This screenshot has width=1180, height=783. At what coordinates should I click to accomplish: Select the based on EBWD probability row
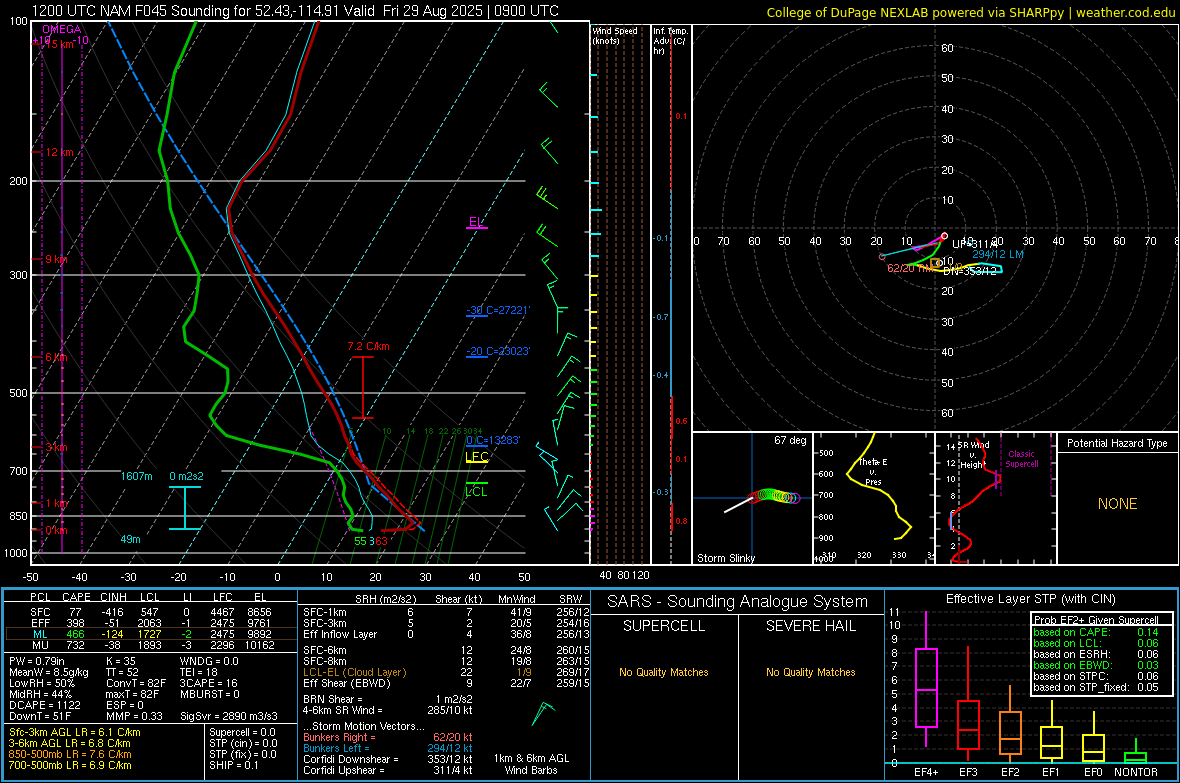1096,666
